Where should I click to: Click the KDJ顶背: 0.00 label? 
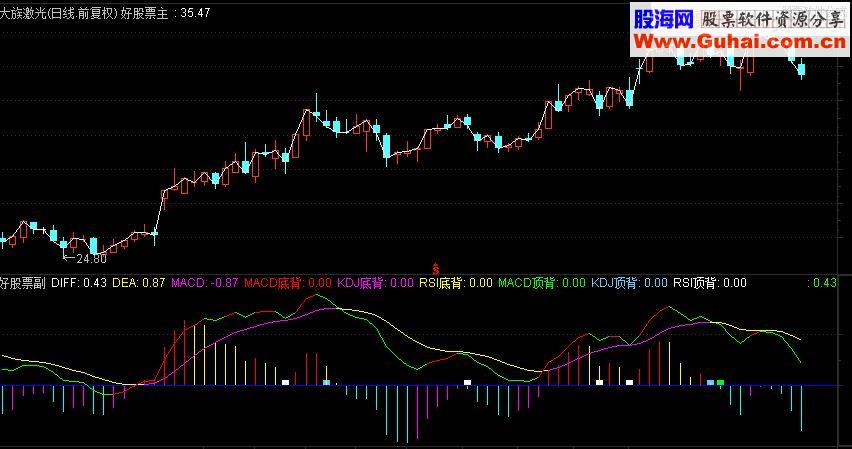coord(629,283)
